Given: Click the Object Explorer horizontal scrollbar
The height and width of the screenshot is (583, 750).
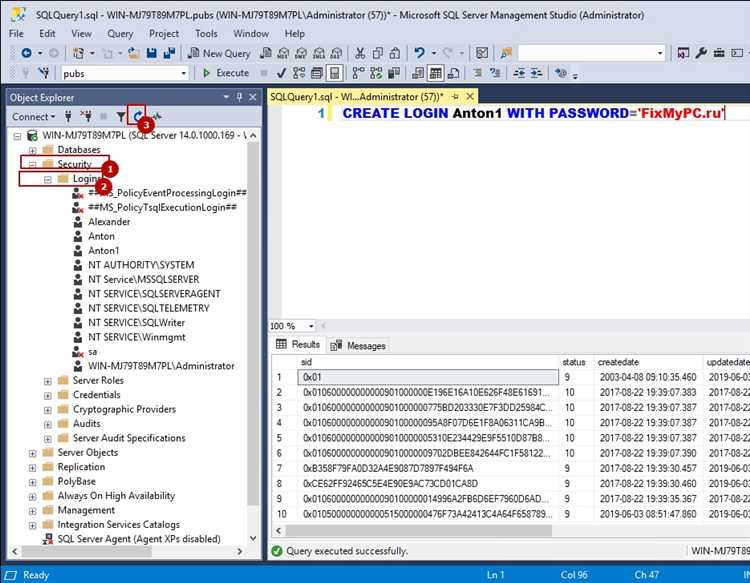Looking at the screenshot, I should 87,551.
